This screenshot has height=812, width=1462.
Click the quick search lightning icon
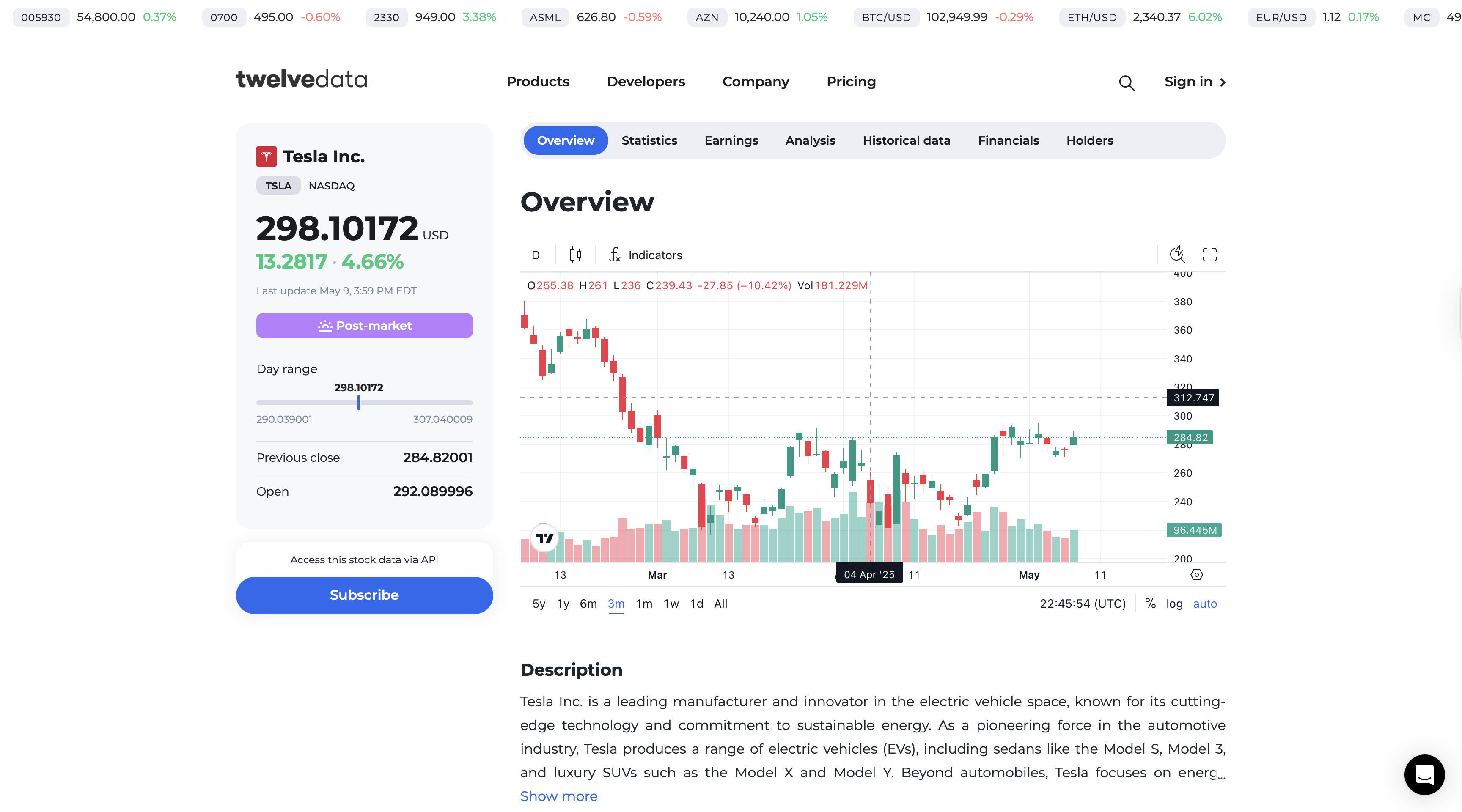click(x=1177, y=254)
